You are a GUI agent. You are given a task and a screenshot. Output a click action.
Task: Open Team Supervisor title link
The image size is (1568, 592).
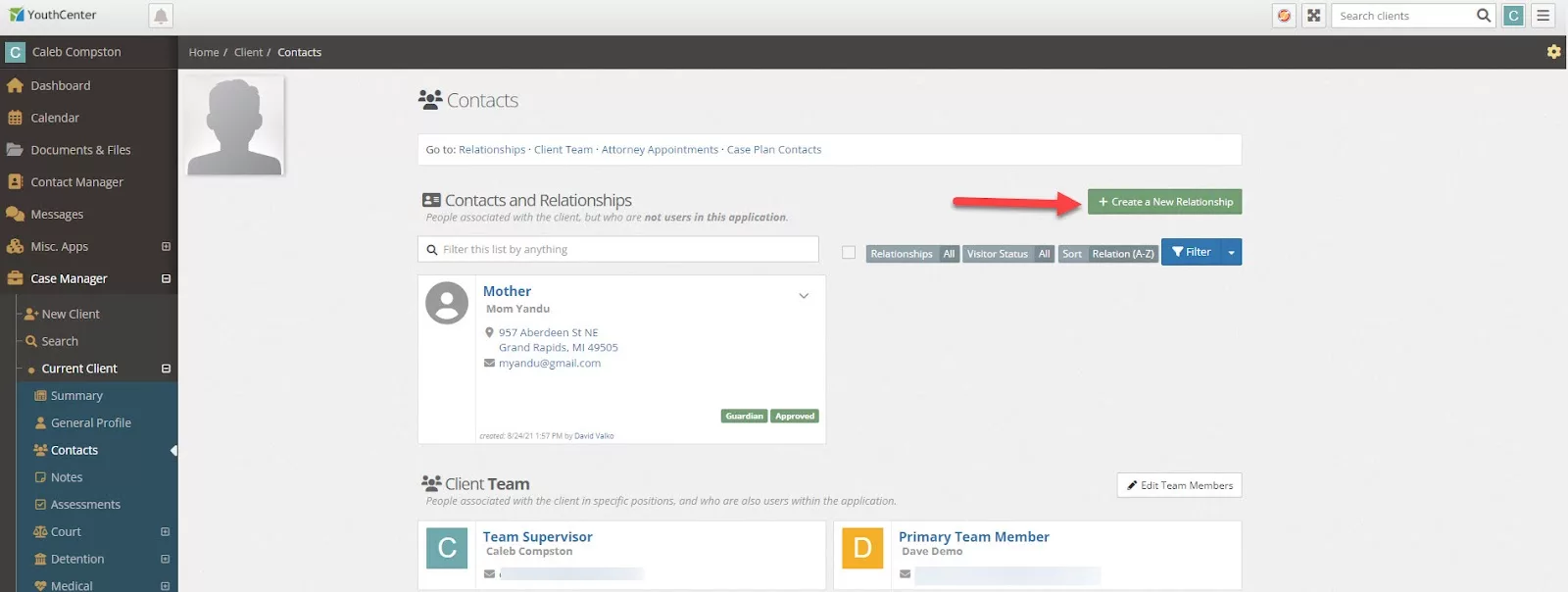(537, 537)
